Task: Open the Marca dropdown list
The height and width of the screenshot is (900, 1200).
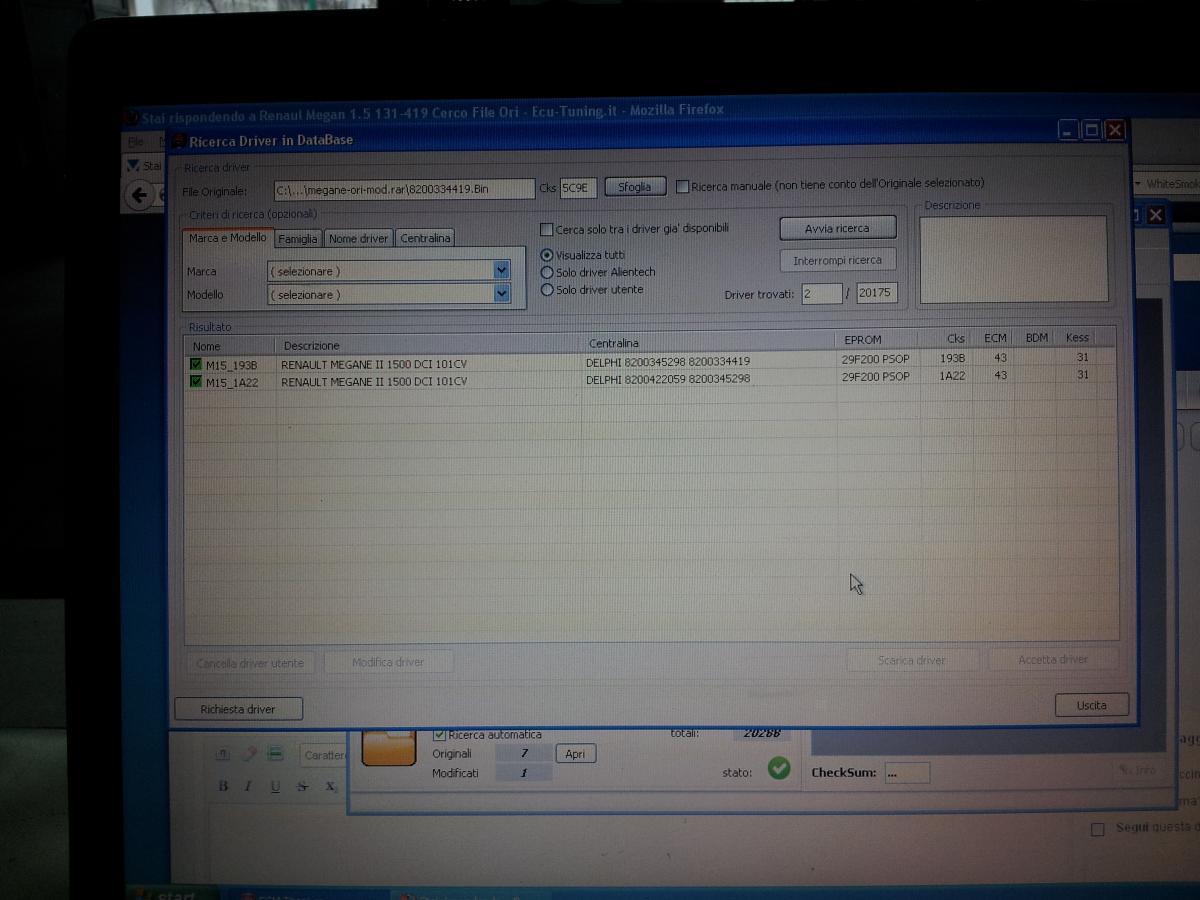Action: (x=502, y=271)
